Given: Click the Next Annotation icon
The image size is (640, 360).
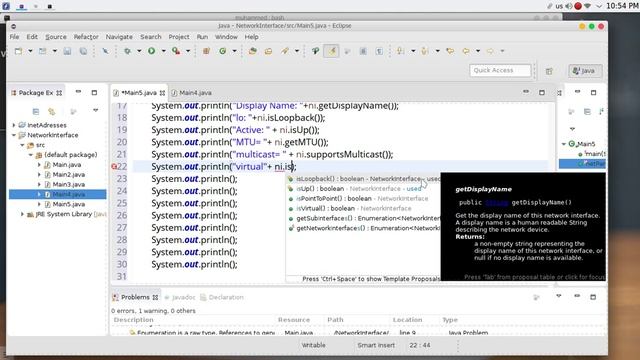Looking at the screenshot, I should coord(401,51).
